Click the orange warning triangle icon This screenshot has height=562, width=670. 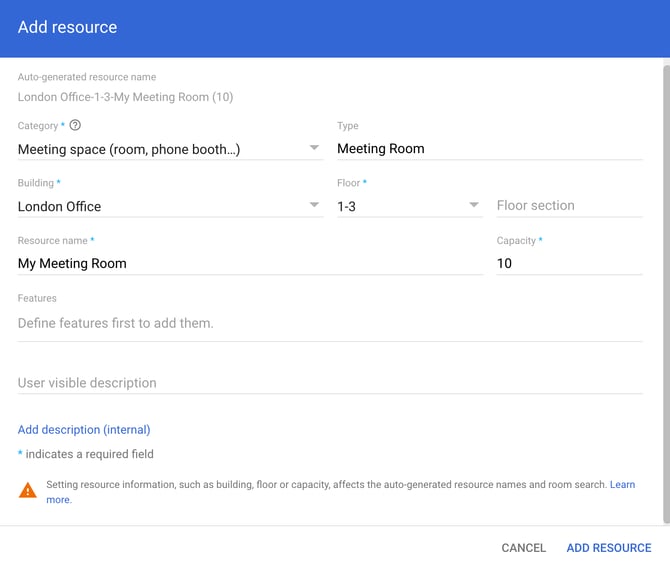click(27, 490)
